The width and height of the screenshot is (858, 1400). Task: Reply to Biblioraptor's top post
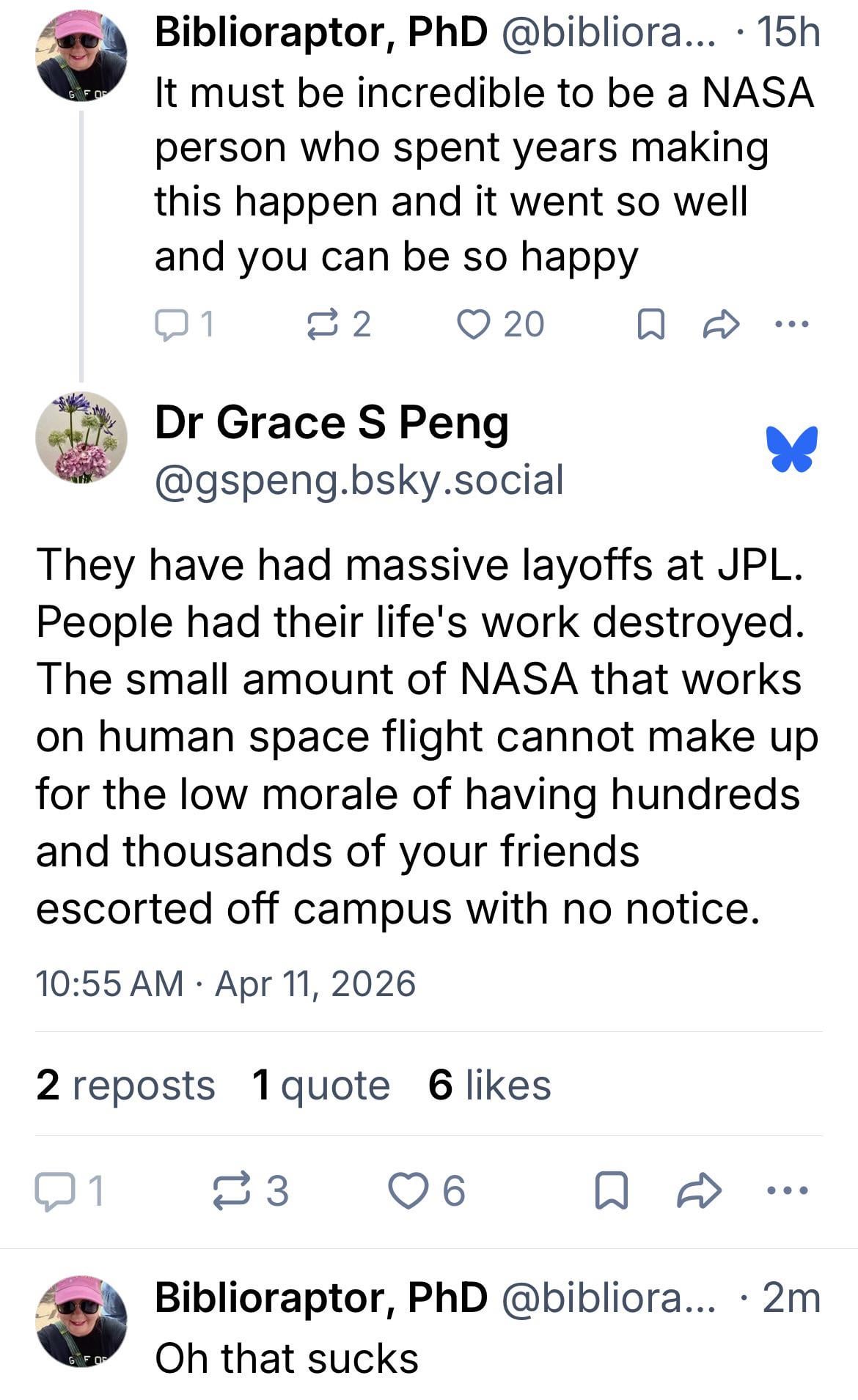(172, 324)
